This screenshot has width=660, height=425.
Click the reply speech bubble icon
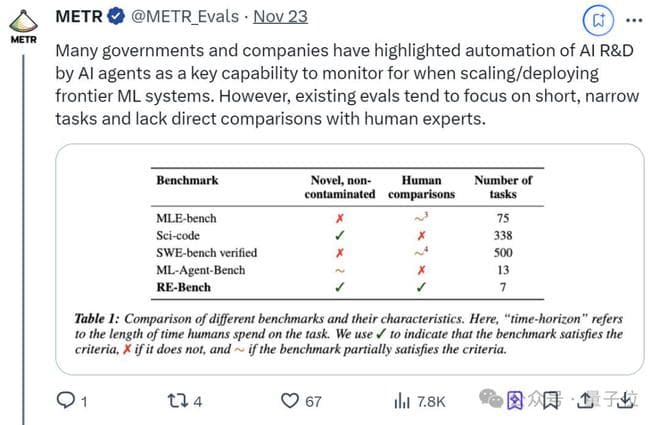tap(66, 400)
